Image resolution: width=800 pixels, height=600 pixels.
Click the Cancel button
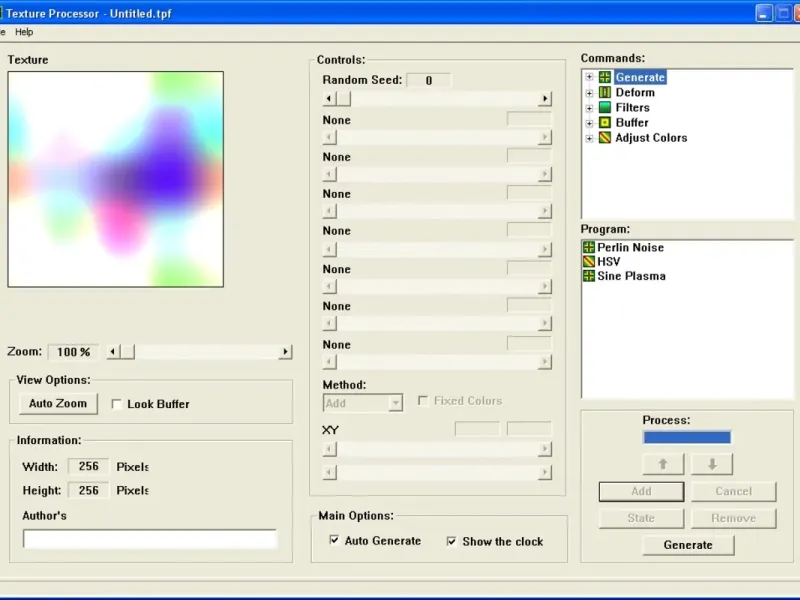[x=734, y=491]
